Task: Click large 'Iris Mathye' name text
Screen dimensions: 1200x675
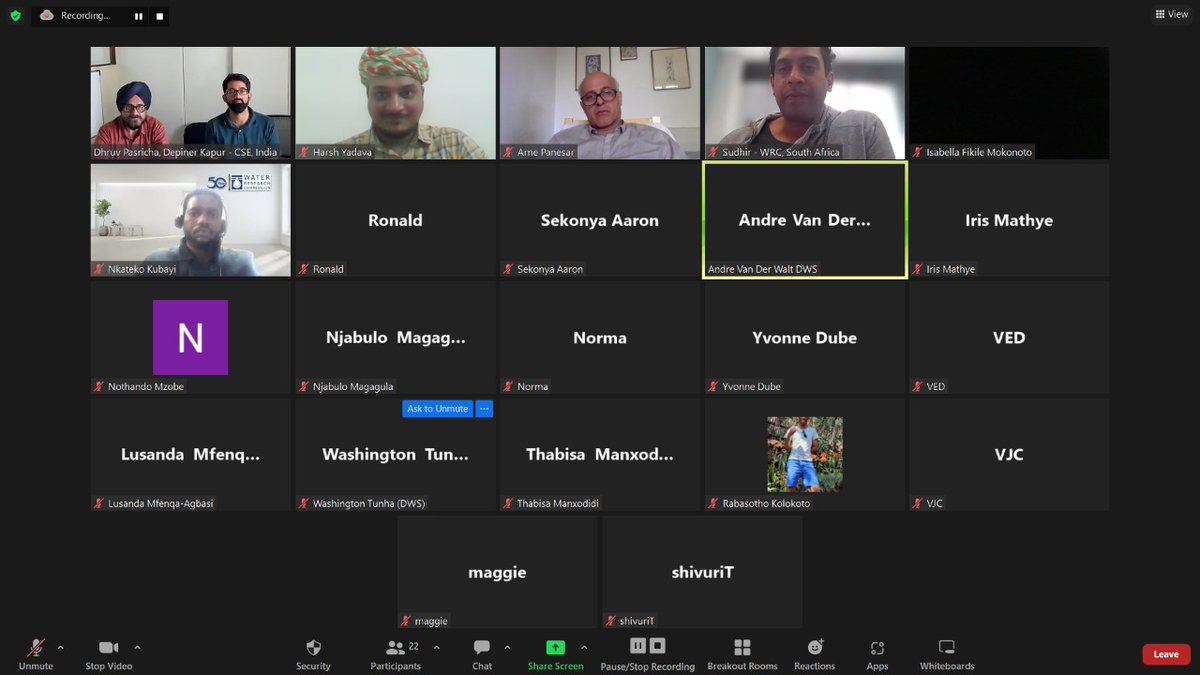Action: click(x=1009, y=221)
